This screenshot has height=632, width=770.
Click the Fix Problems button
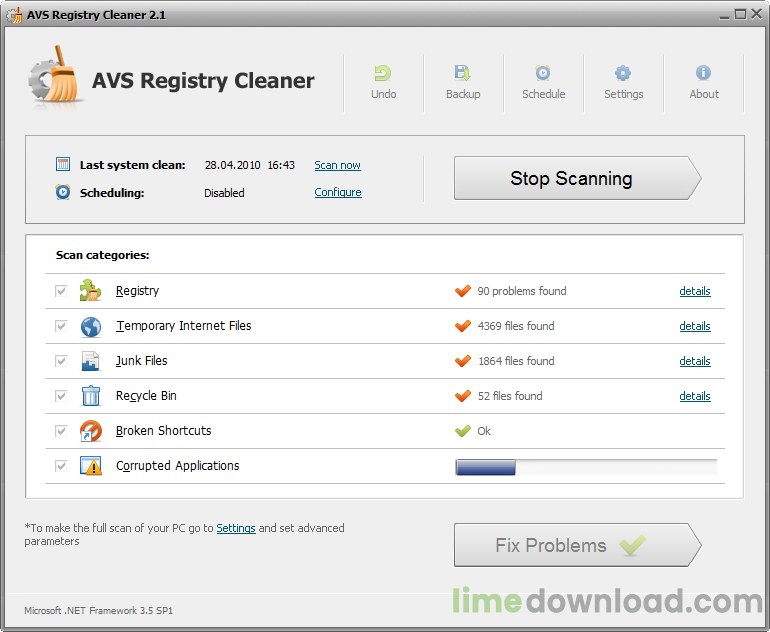pyautogui.click(x=577, y=545)
